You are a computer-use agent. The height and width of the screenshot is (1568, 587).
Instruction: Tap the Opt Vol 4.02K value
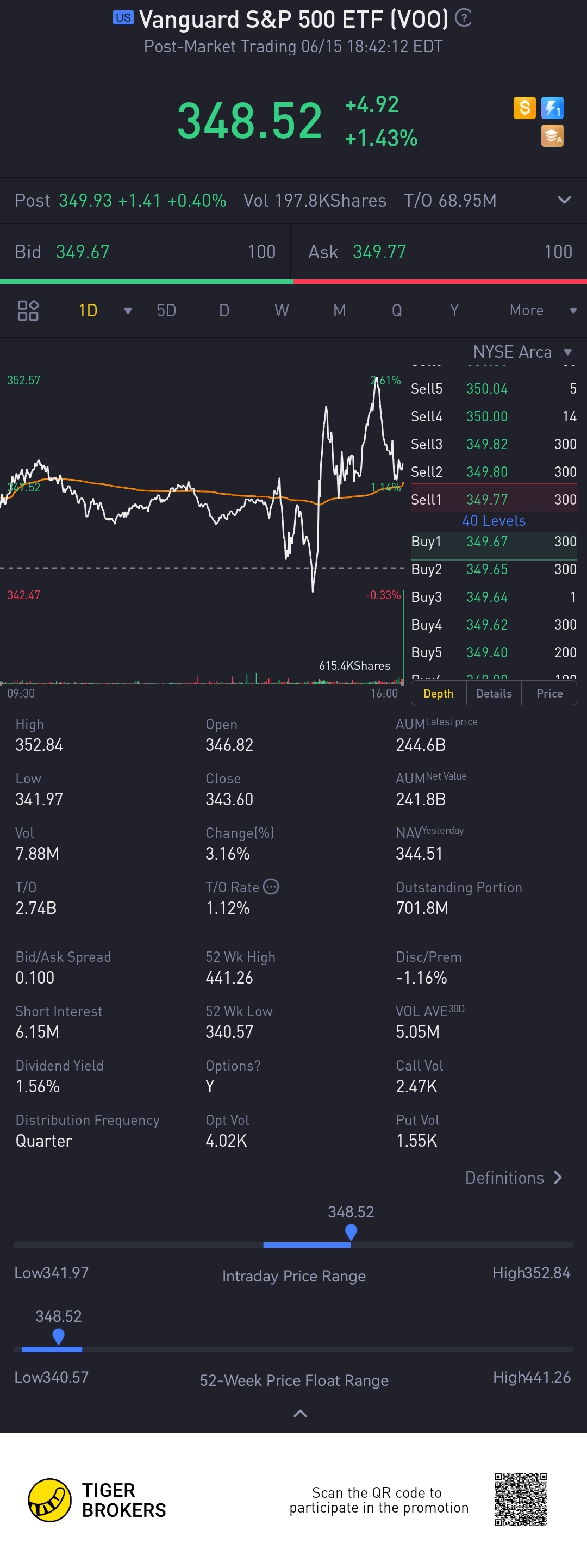point(226,1140)
